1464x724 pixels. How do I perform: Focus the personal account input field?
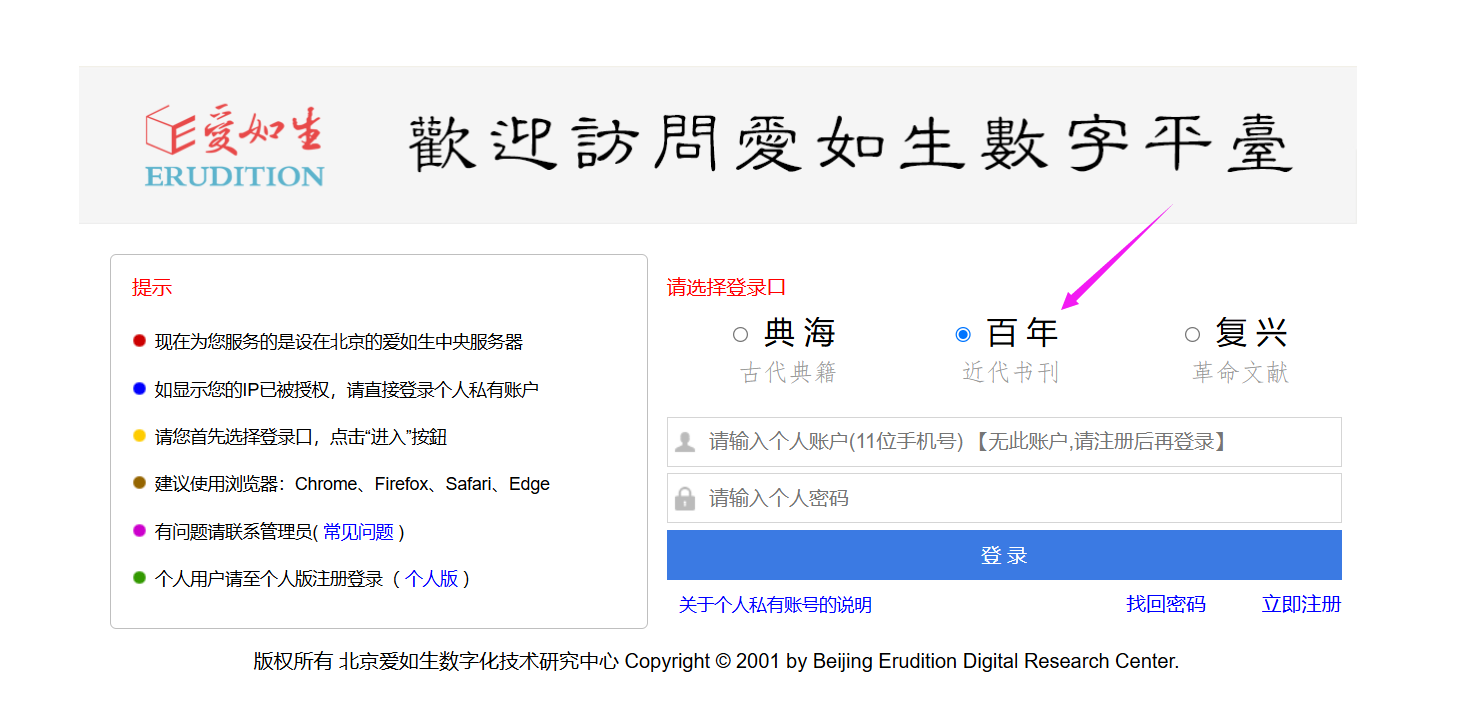coord(1004,442)
